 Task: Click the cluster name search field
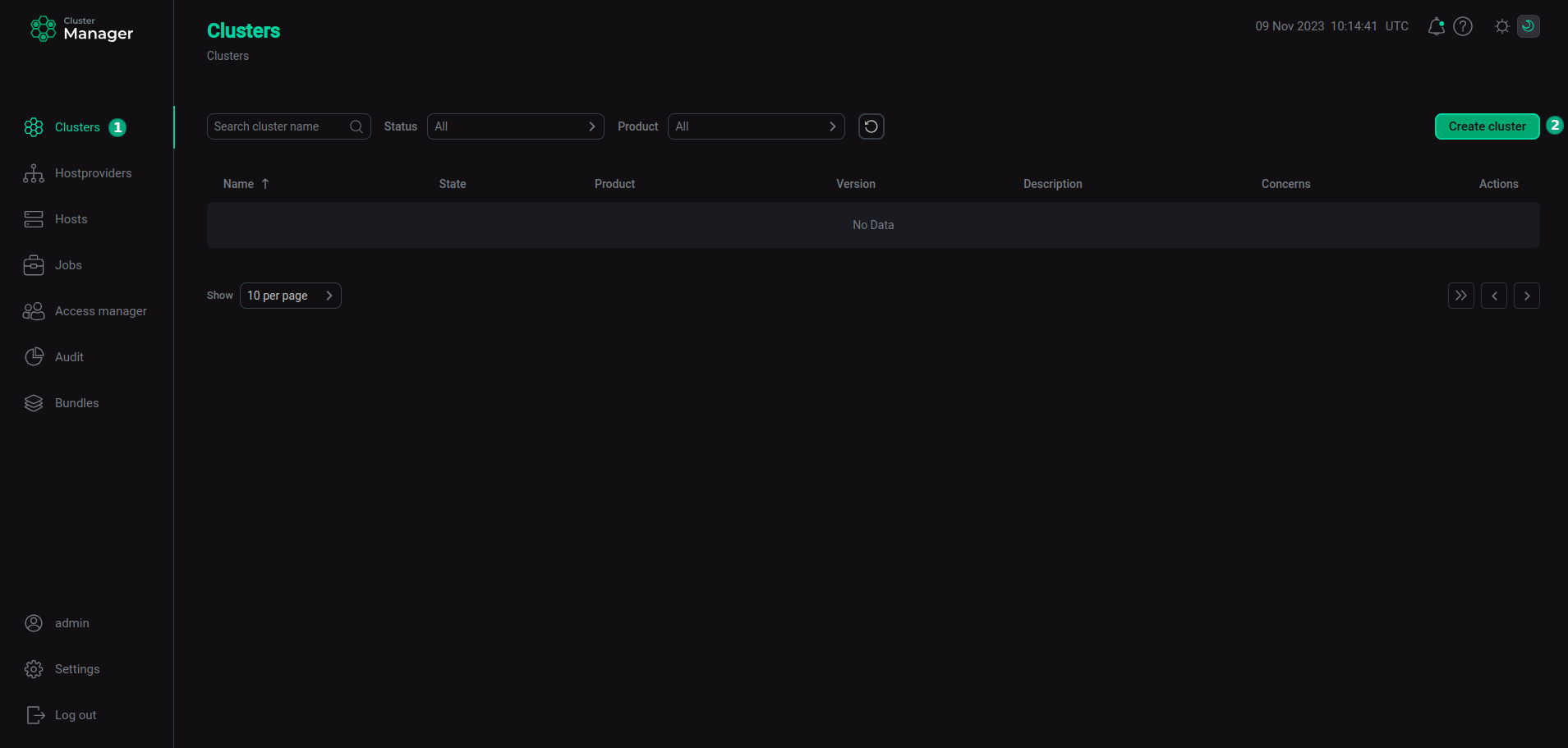[279, 126]
